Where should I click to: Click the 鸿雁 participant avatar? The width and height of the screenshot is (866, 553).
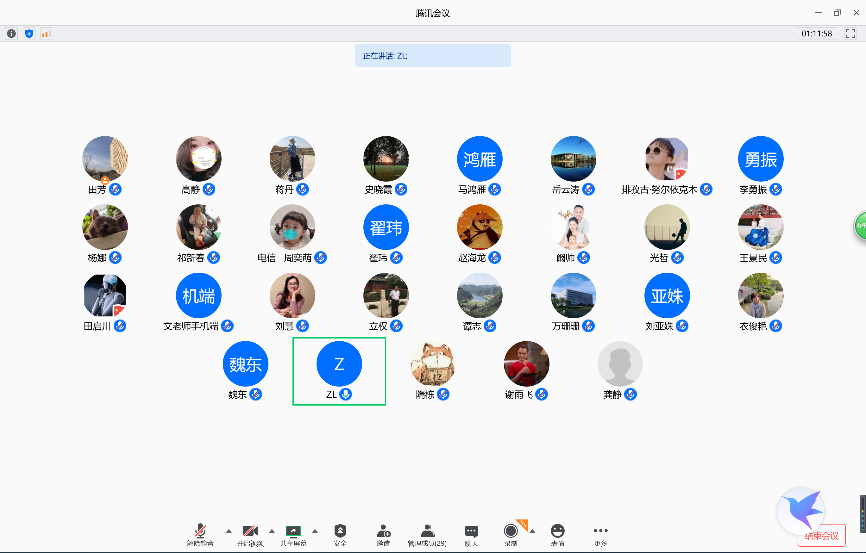pyautogui.click(x=480, y=158)
